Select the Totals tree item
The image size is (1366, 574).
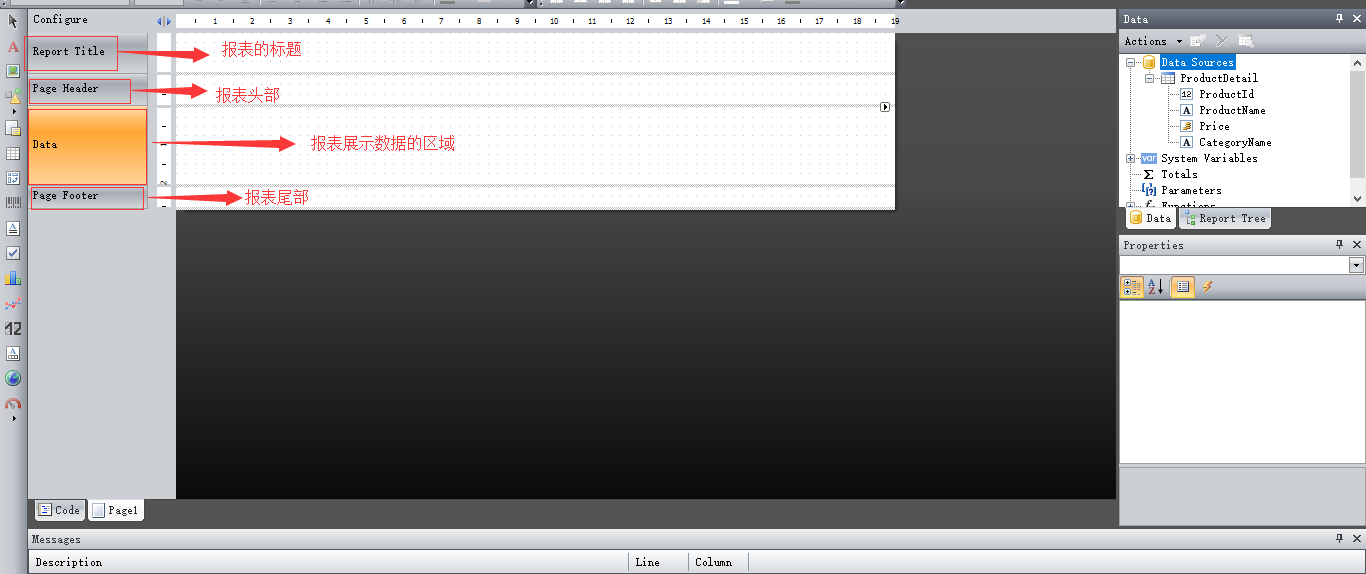[x=1179, y=174]
